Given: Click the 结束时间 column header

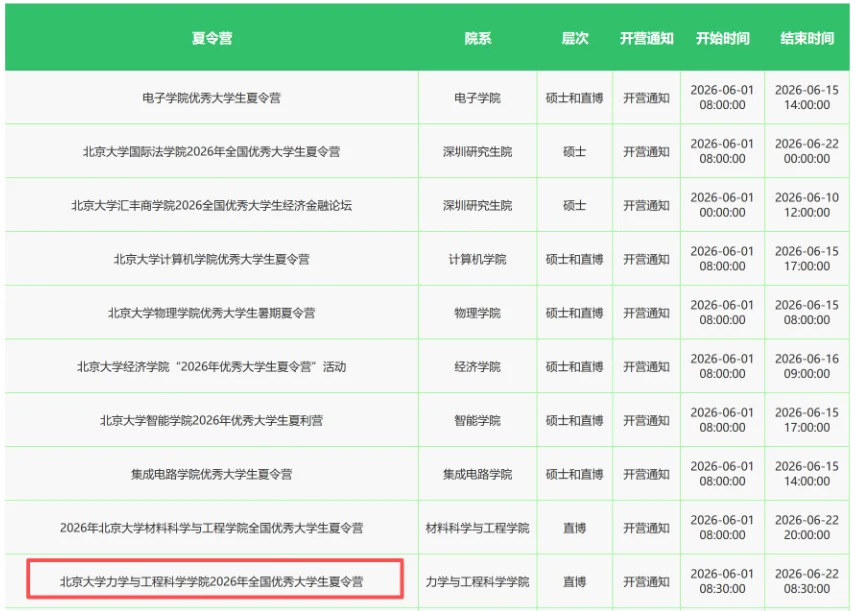Looking at the screenshot, I should (x=807, y=38).
